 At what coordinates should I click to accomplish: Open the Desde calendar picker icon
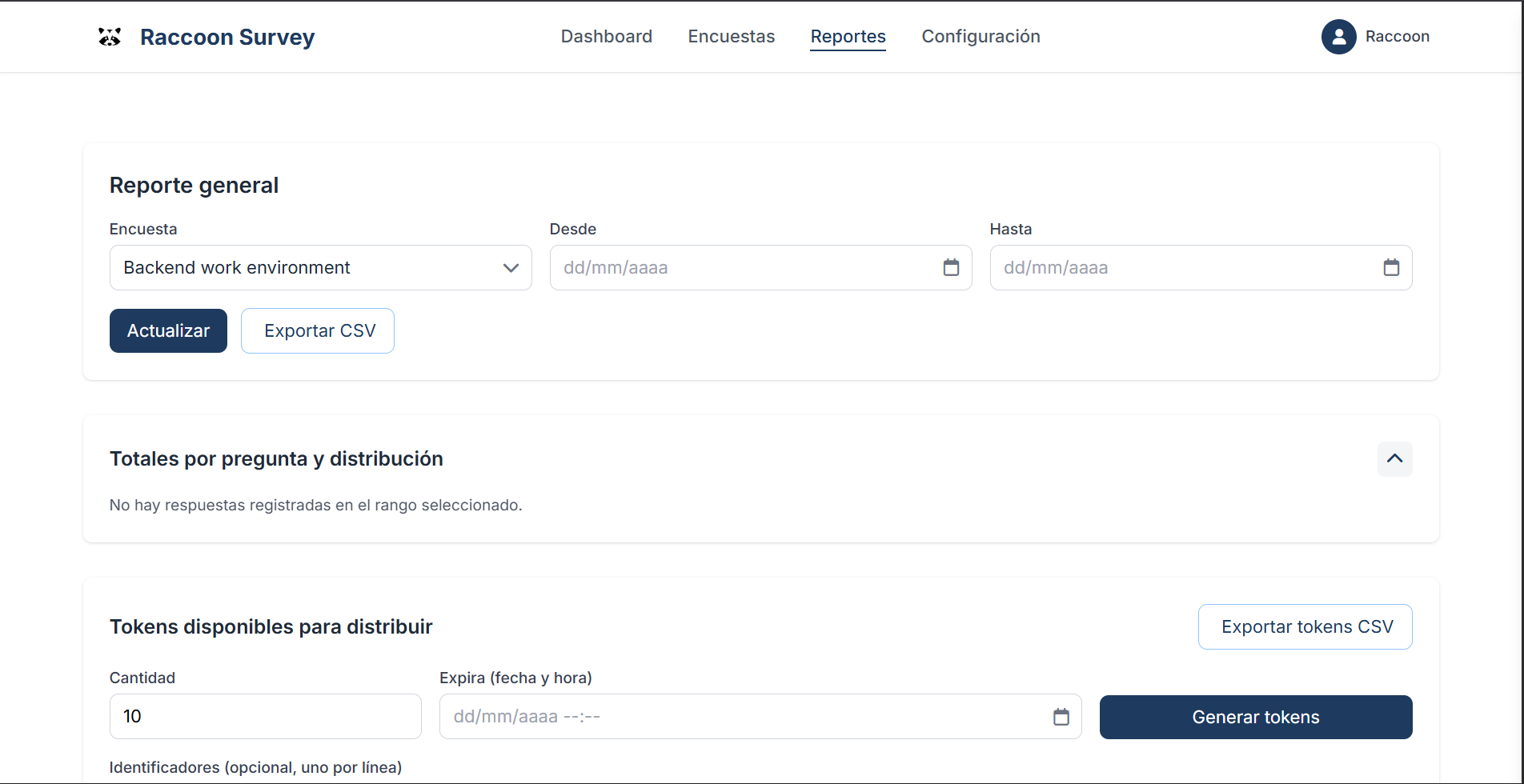click(x=951, y=268)
